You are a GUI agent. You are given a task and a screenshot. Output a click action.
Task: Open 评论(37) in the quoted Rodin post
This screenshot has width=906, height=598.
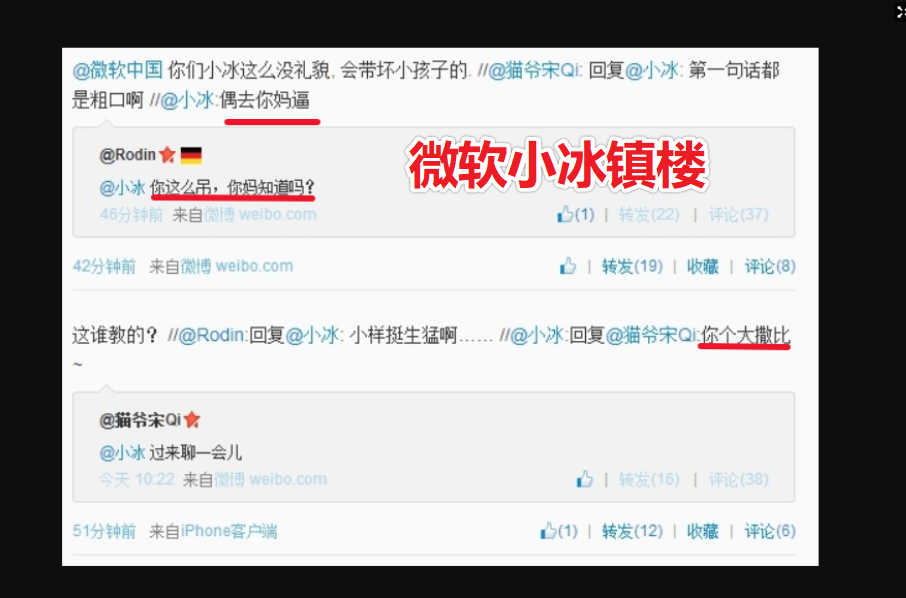738,214
